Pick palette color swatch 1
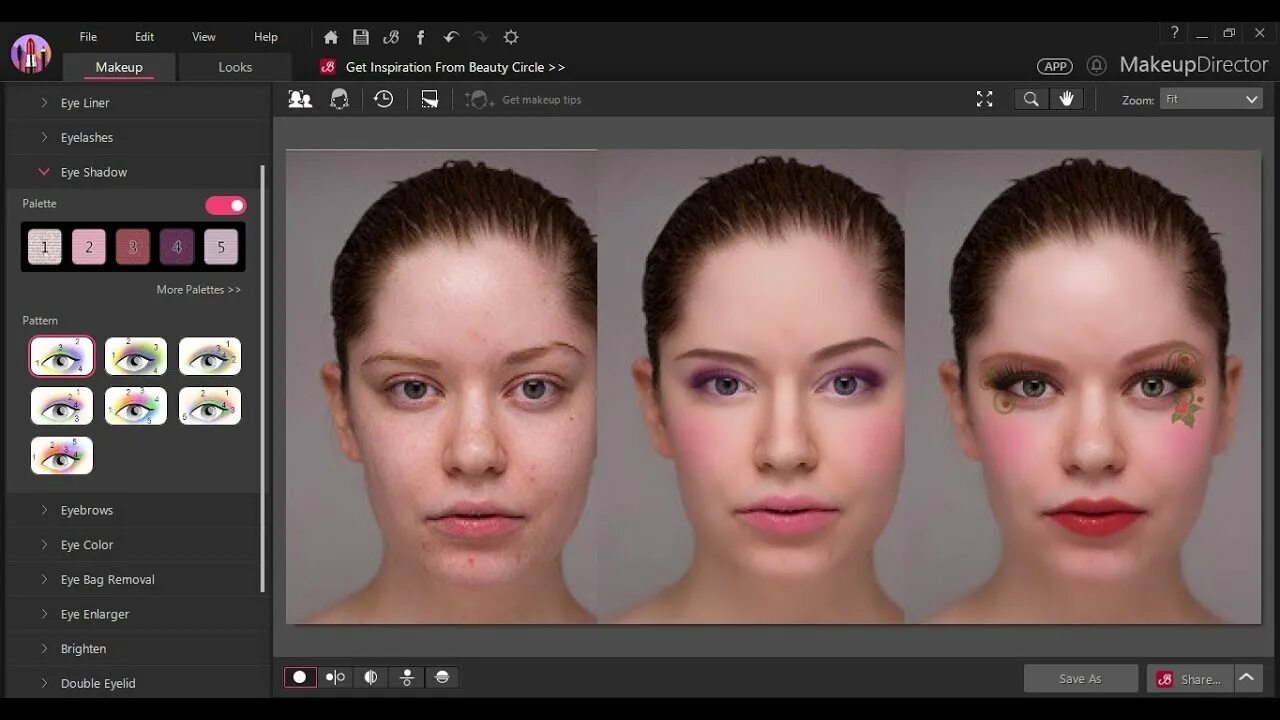This screenshot has width=1280, height=720. pyautogui.click(x=44, y=247)
